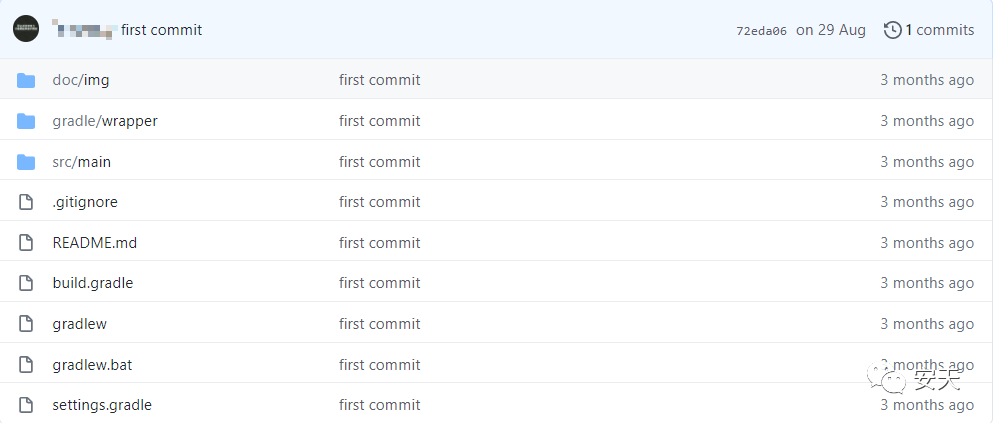
Task: Click the gradlew.bat file icon
Action: 26,365
